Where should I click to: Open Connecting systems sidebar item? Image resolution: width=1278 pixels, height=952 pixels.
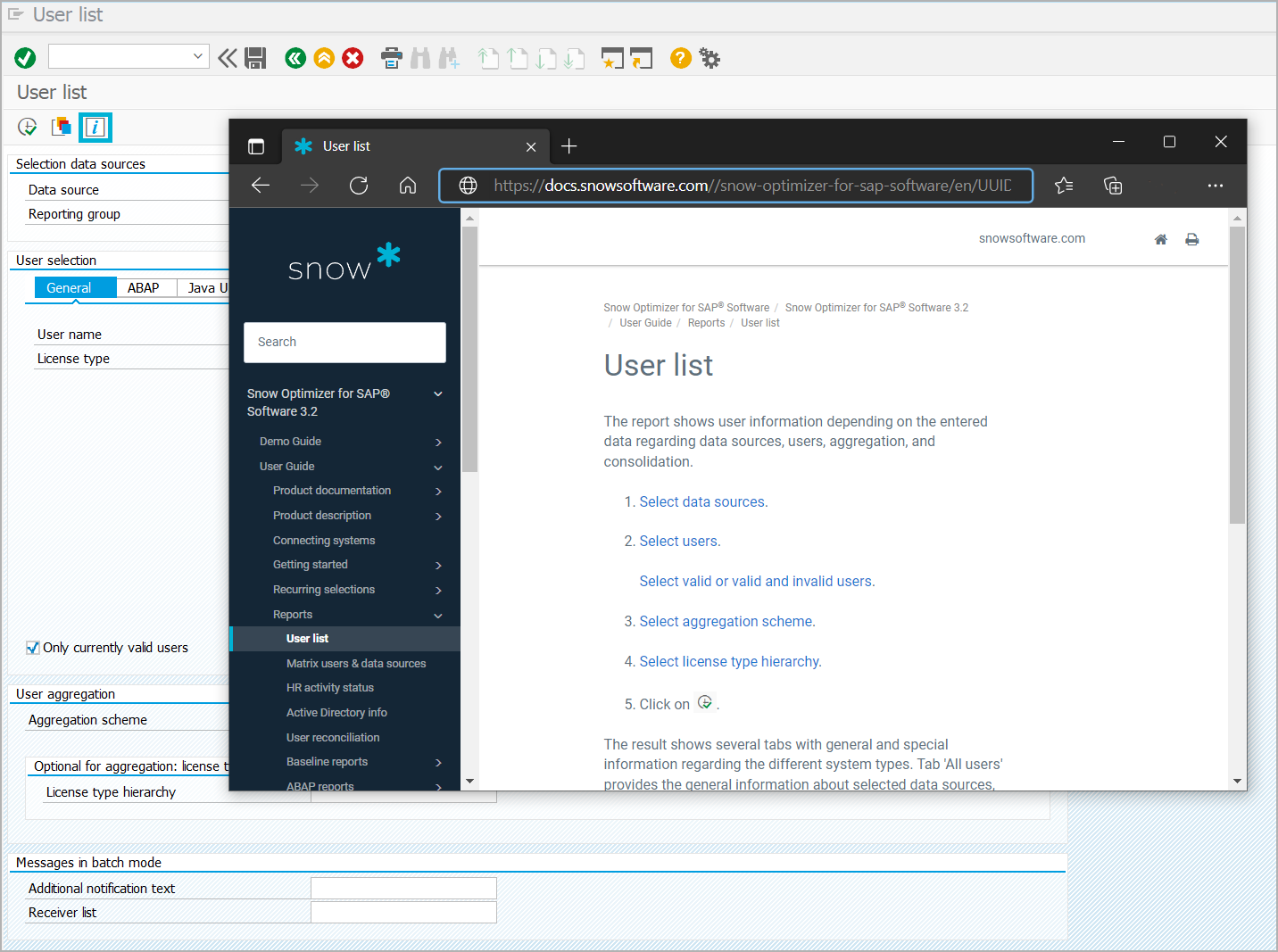pyautogui.click(x=324, y=541)
